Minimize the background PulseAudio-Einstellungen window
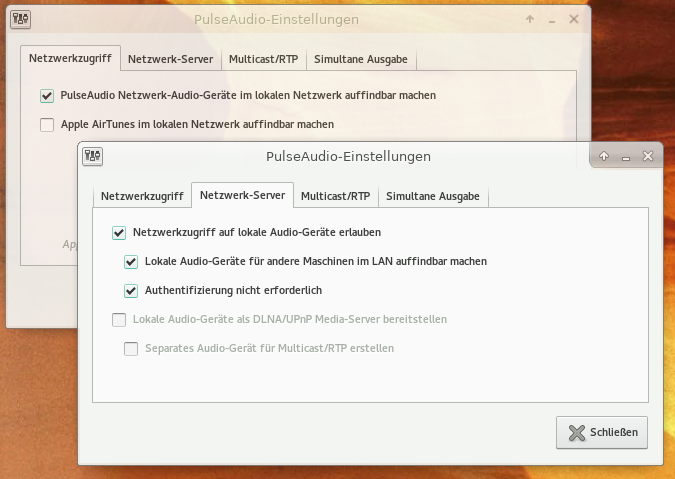This screenshot has width=675, height=479. coord(551,19)
